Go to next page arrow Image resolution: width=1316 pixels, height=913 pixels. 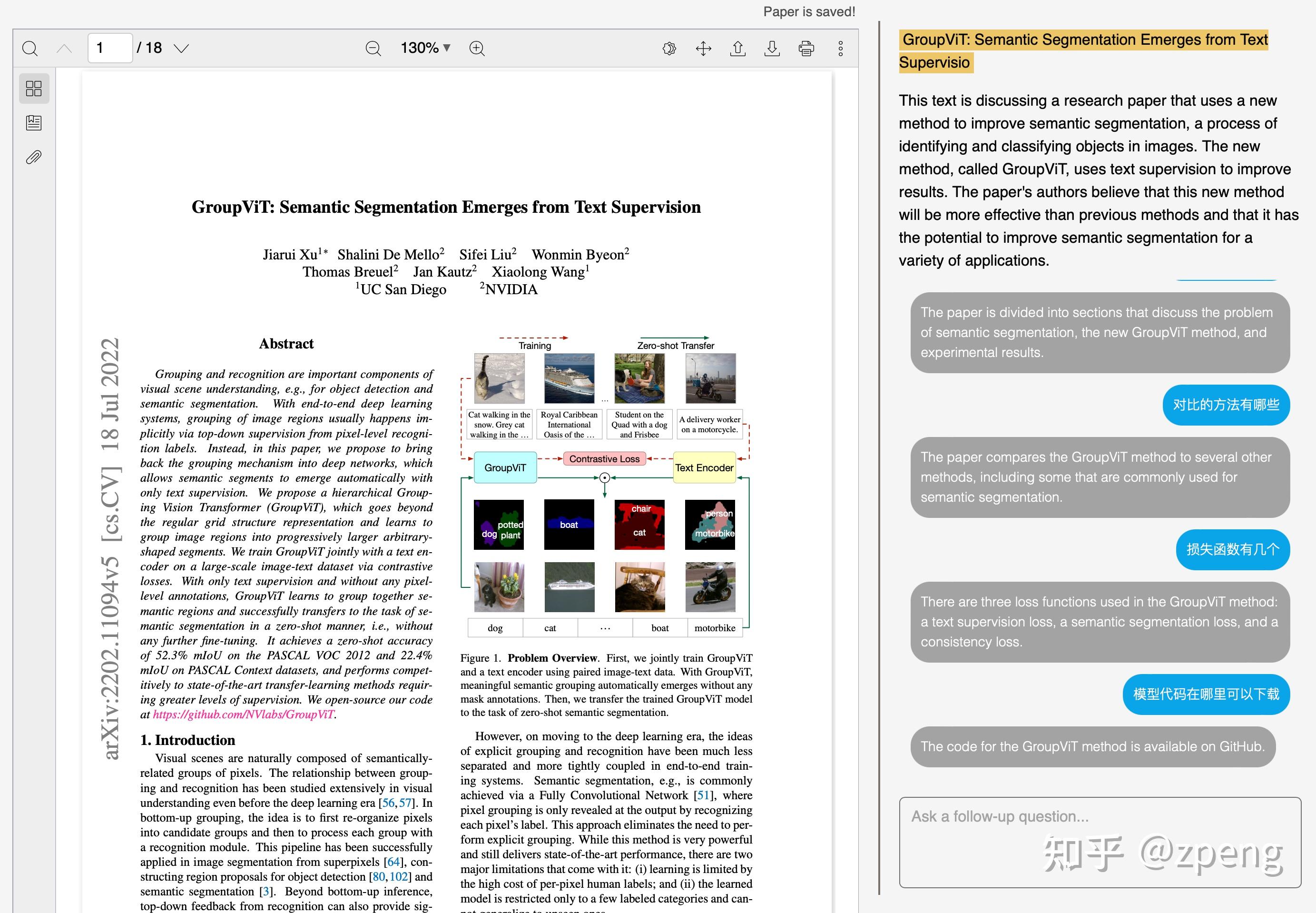click(181, 48)
